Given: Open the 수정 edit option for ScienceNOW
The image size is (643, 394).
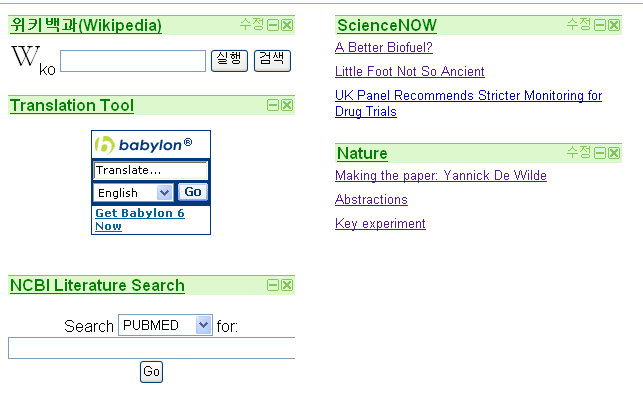Looking at the screenshot, I should 579,24.
